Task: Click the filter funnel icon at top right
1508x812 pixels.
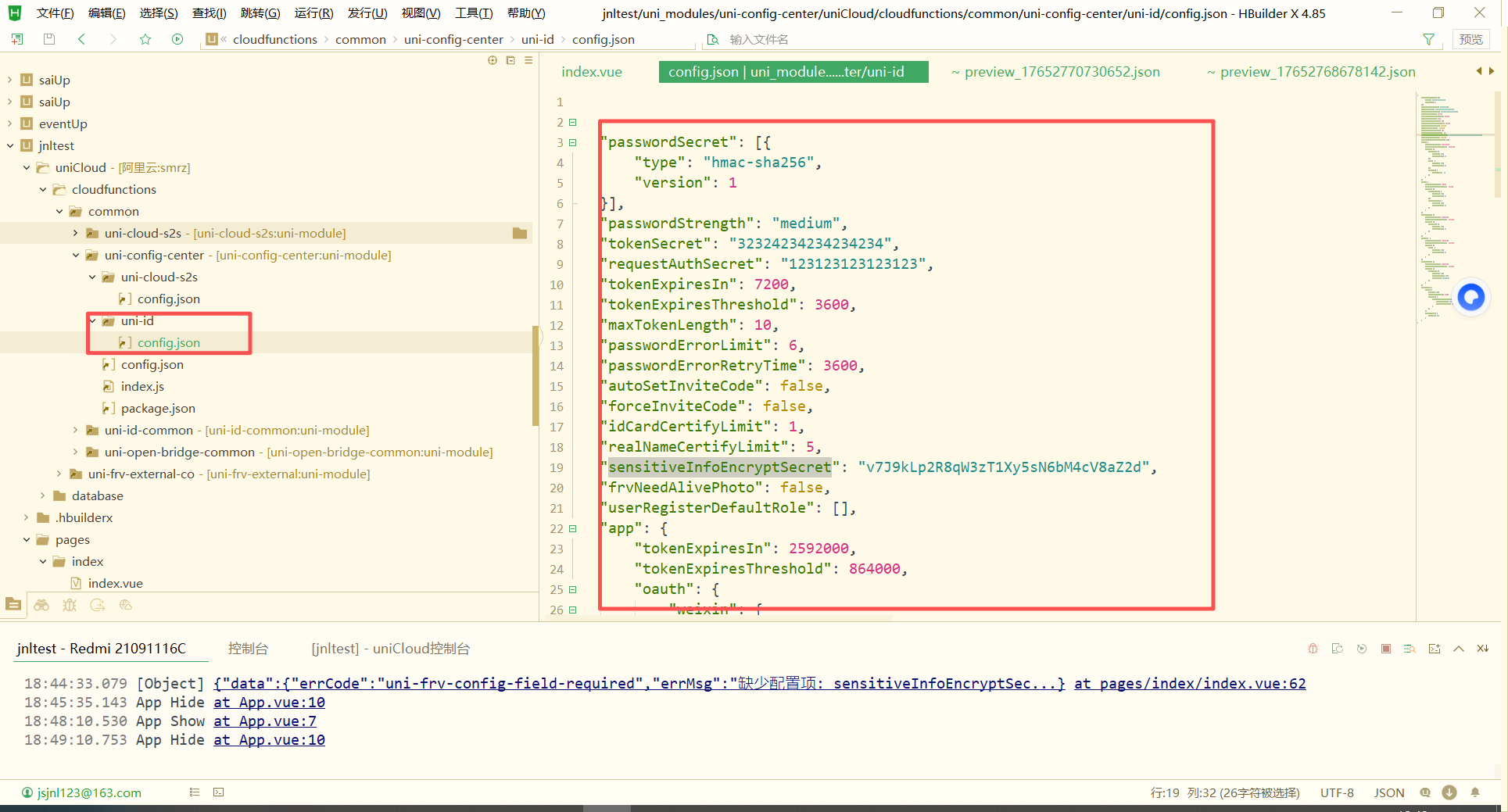Action: pyautogui.click(x=1428, y=39)
